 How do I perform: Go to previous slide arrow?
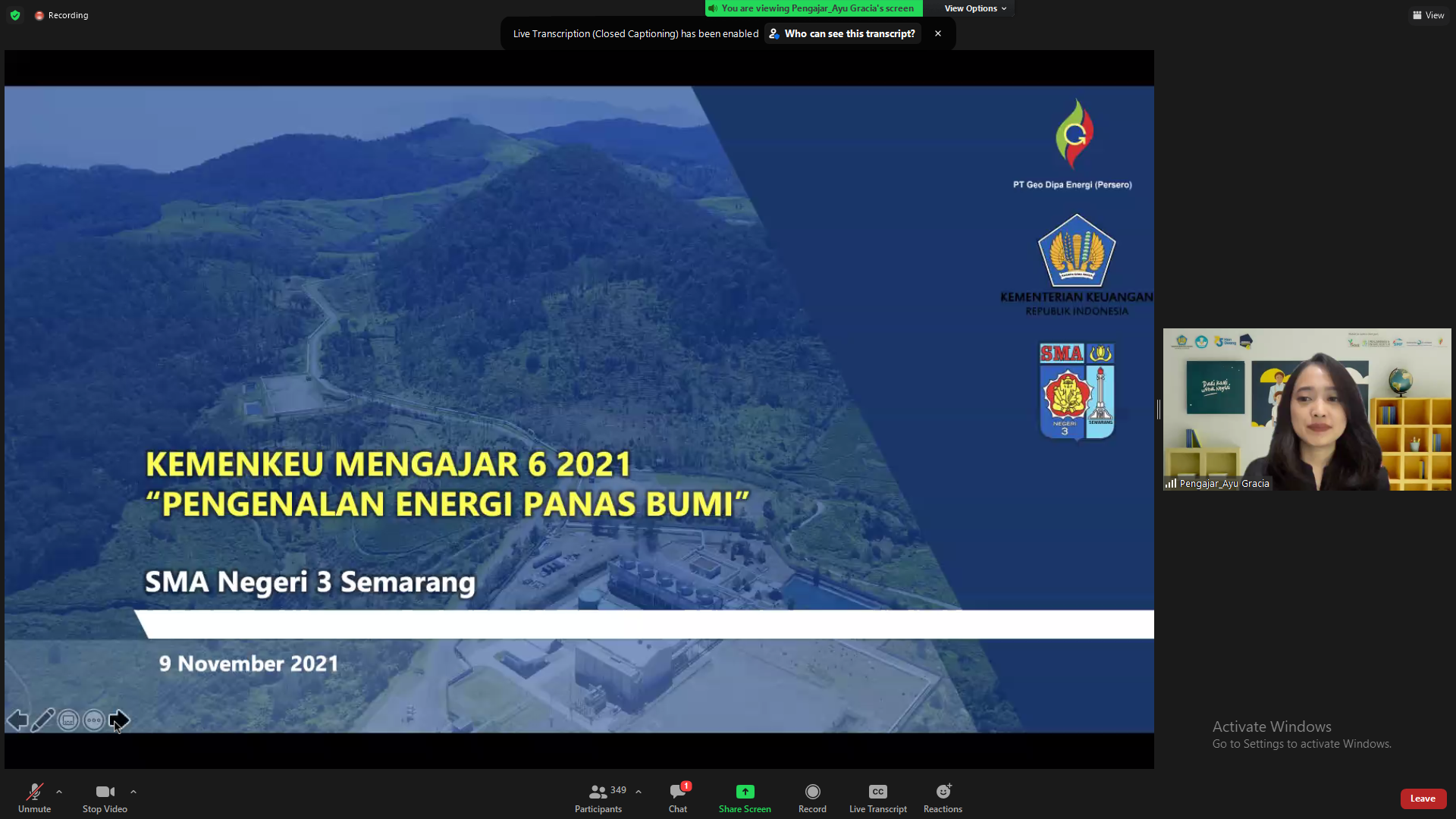[17, 720]
